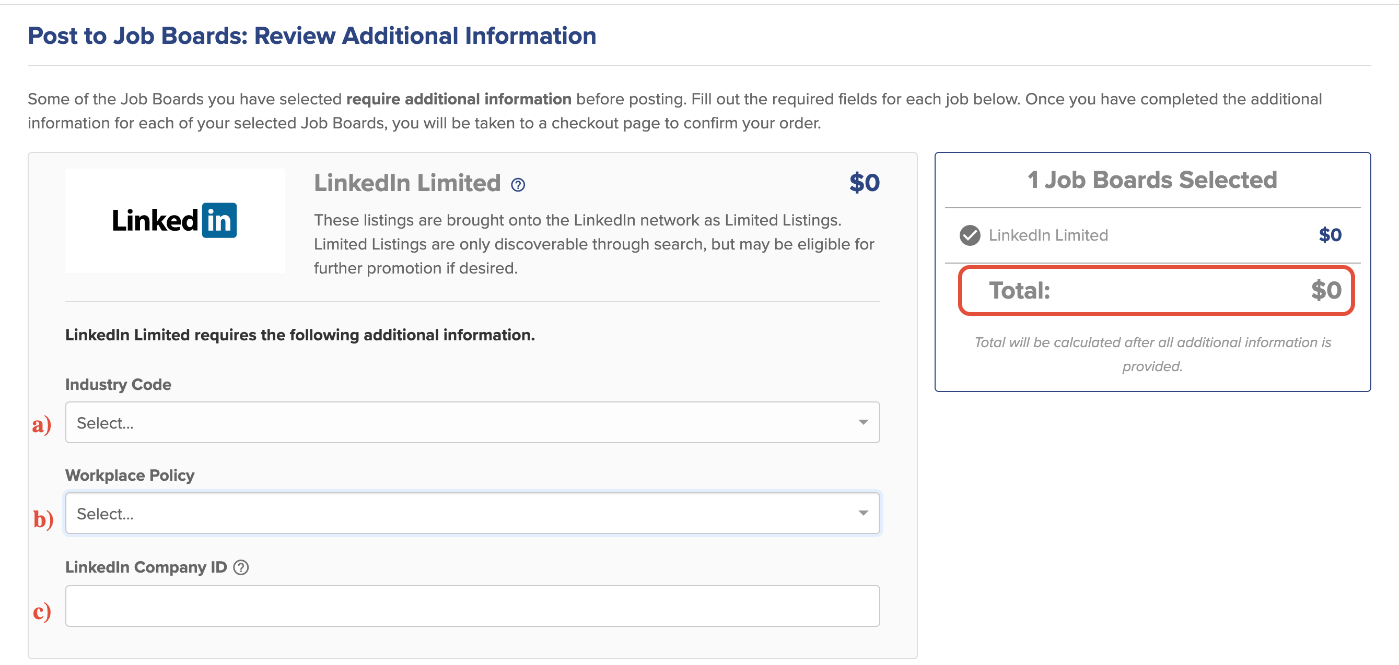Click the Workplace Policy field label

pyautogui.click(x=130, y=476)
